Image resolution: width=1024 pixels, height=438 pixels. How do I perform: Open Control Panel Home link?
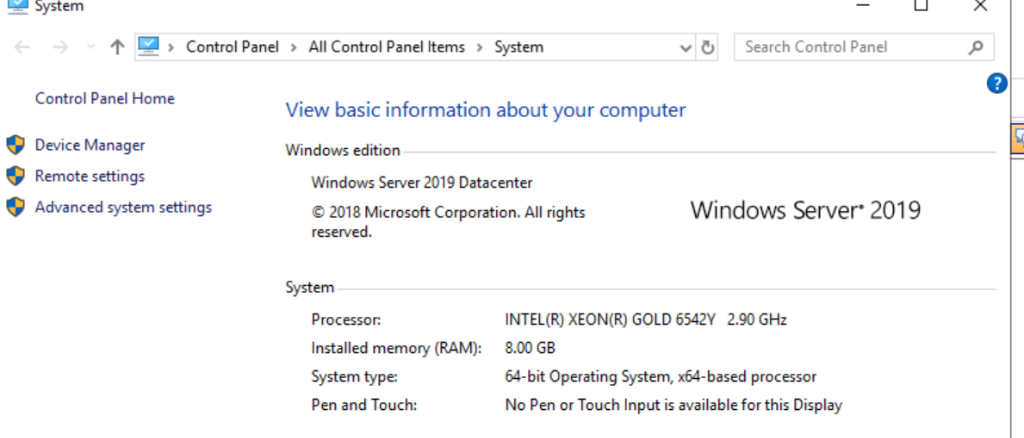[104, 99]
